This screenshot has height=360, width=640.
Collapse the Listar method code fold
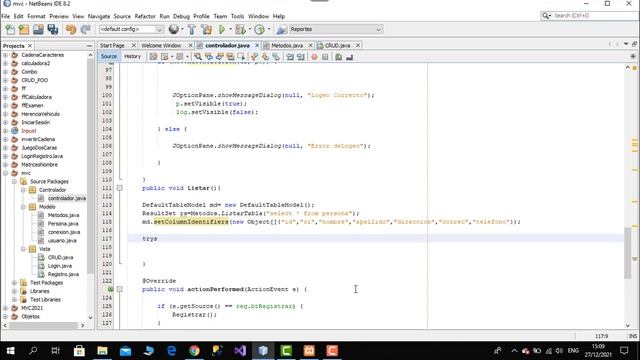pos(120,188)
